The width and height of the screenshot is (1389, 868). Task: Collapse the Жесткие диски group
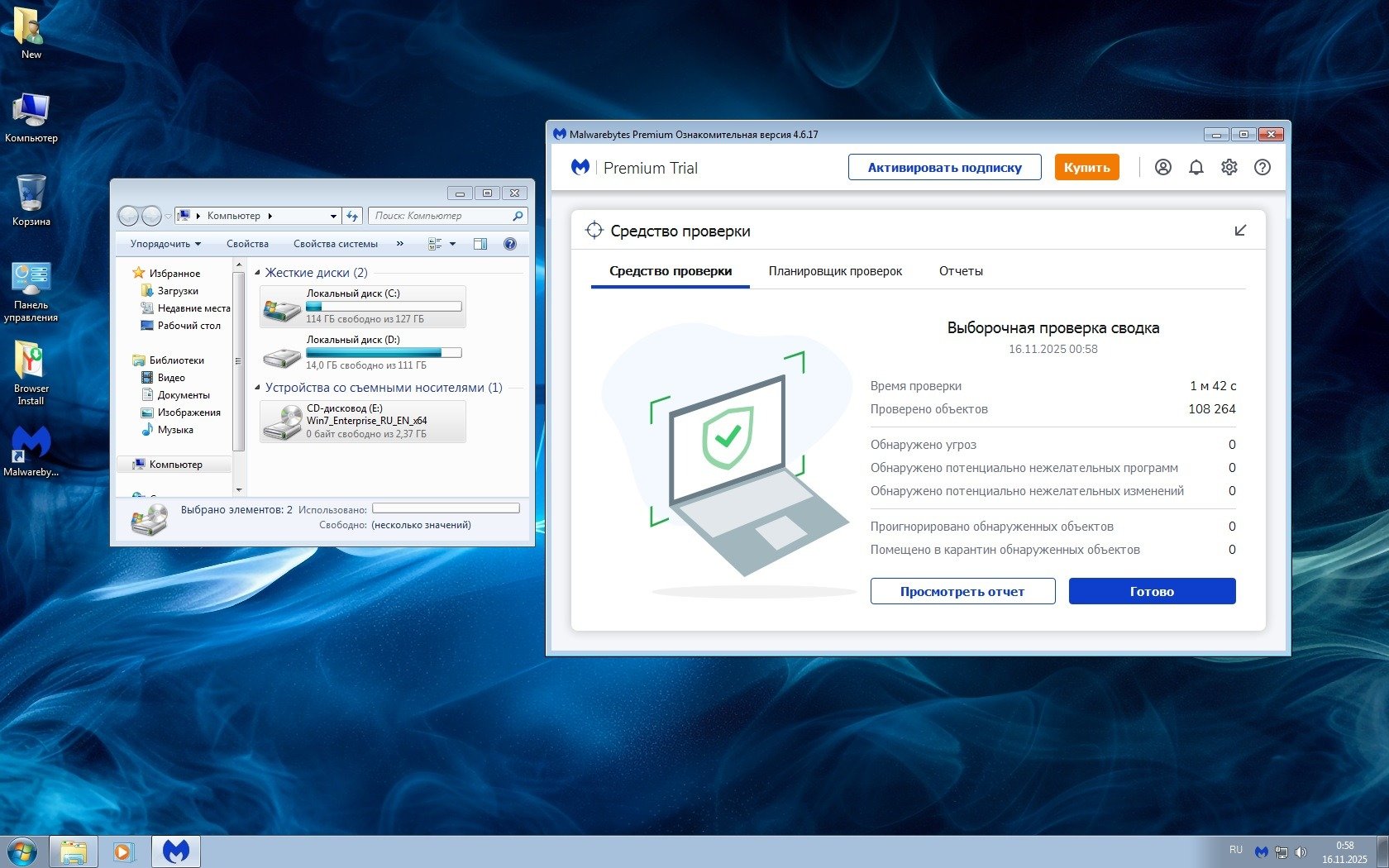pyautogui.click(x=257, y=273)
